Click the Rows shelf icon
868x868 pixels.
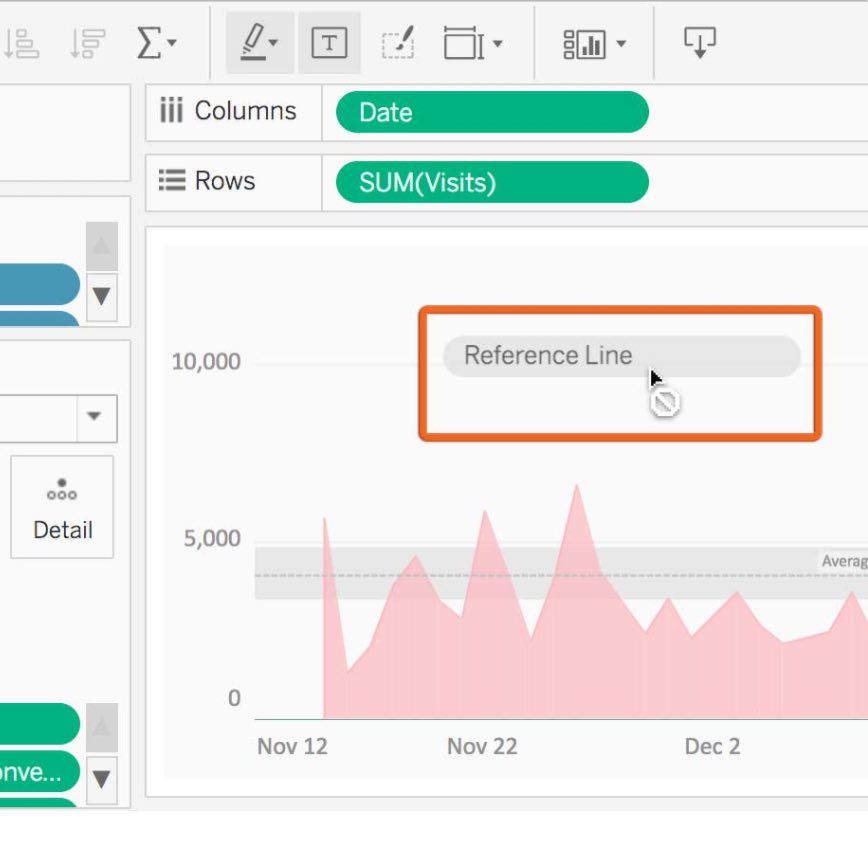(173, 181)
